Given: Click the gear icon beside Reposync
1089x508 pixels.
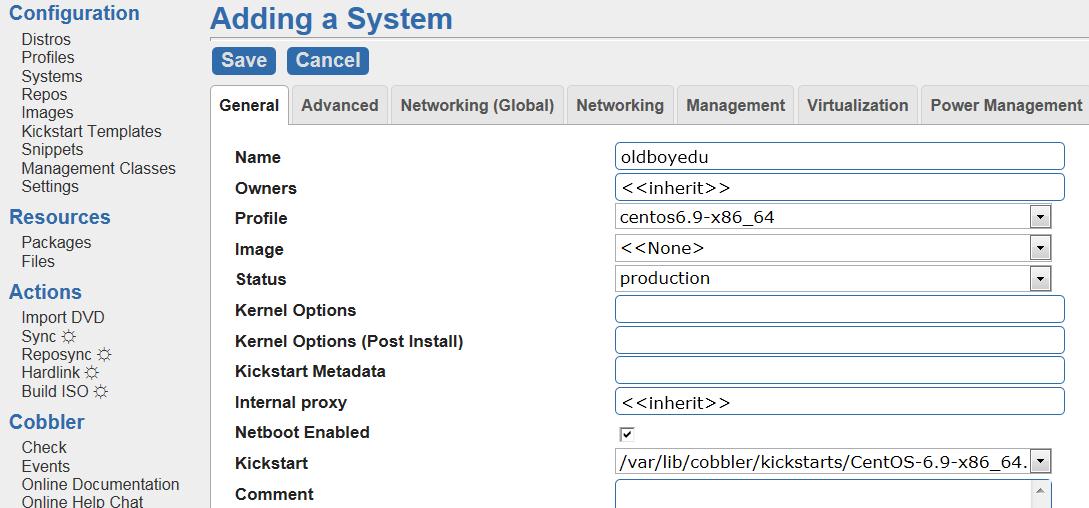Looking at the screenshot, I should coord(104,355).
